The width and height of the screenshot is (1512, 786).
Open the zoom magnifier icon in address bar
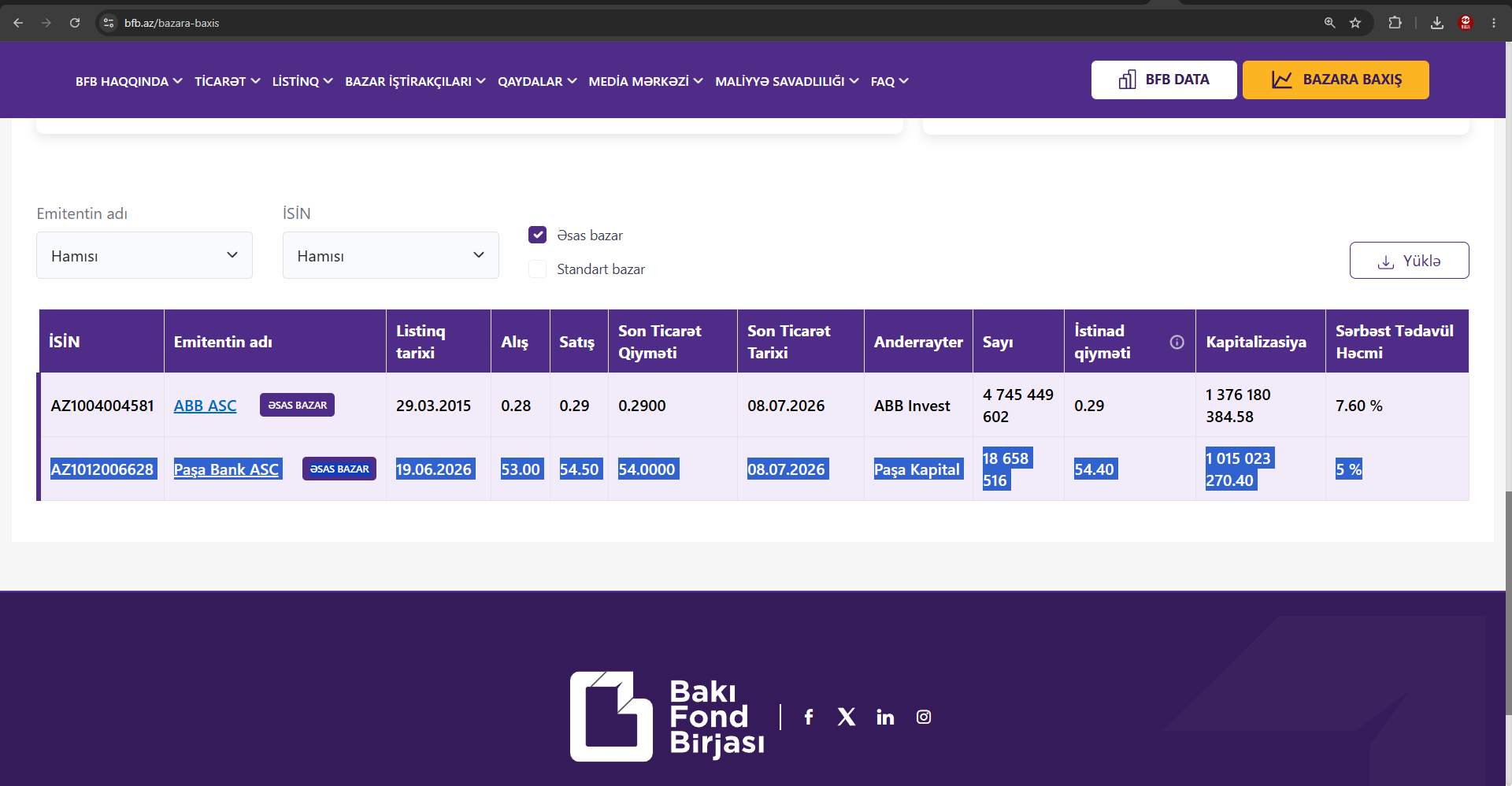tap(1330, 23)
